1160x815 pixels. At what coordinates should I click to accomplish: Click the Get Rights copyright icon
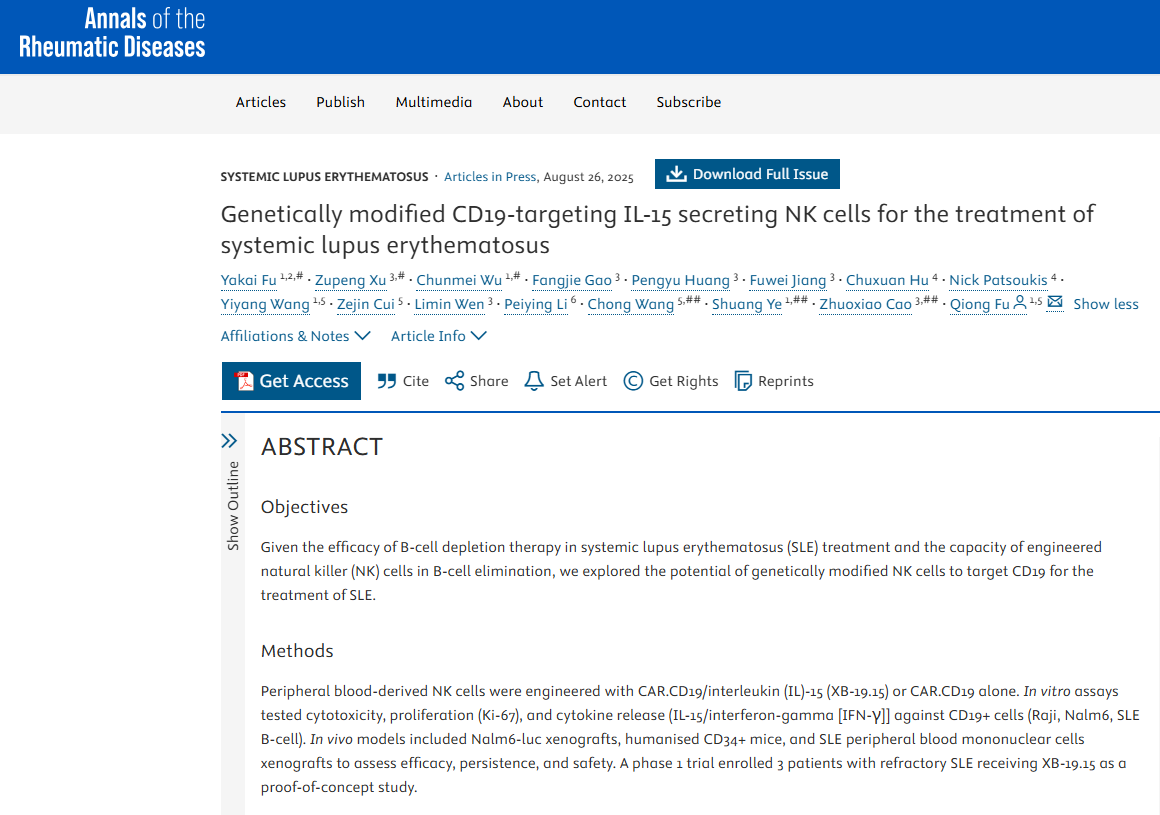tap(633, 381)
